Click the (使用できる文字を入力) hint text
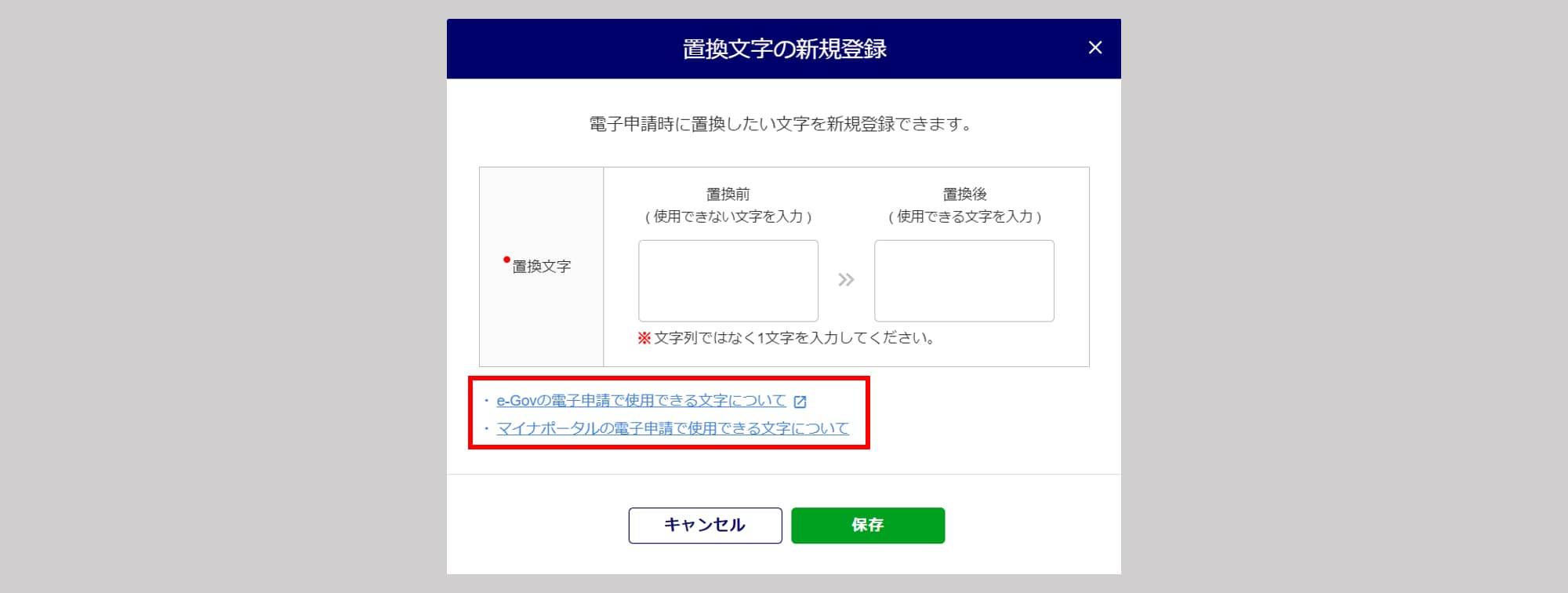This screenshot has height=593, width=1568. (964, 216)
